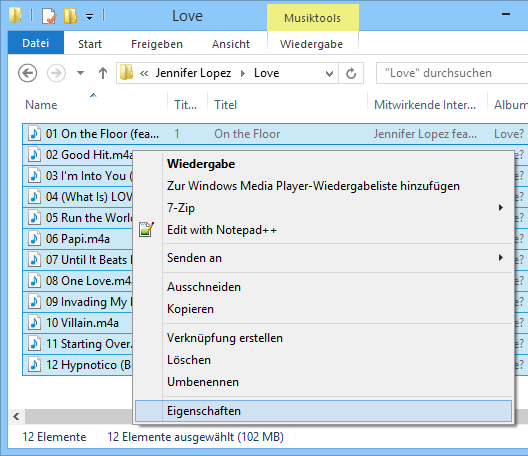Click the Forward navigation arrow
The width and height of the screenshot is (528, 456).
click(56, 73)
